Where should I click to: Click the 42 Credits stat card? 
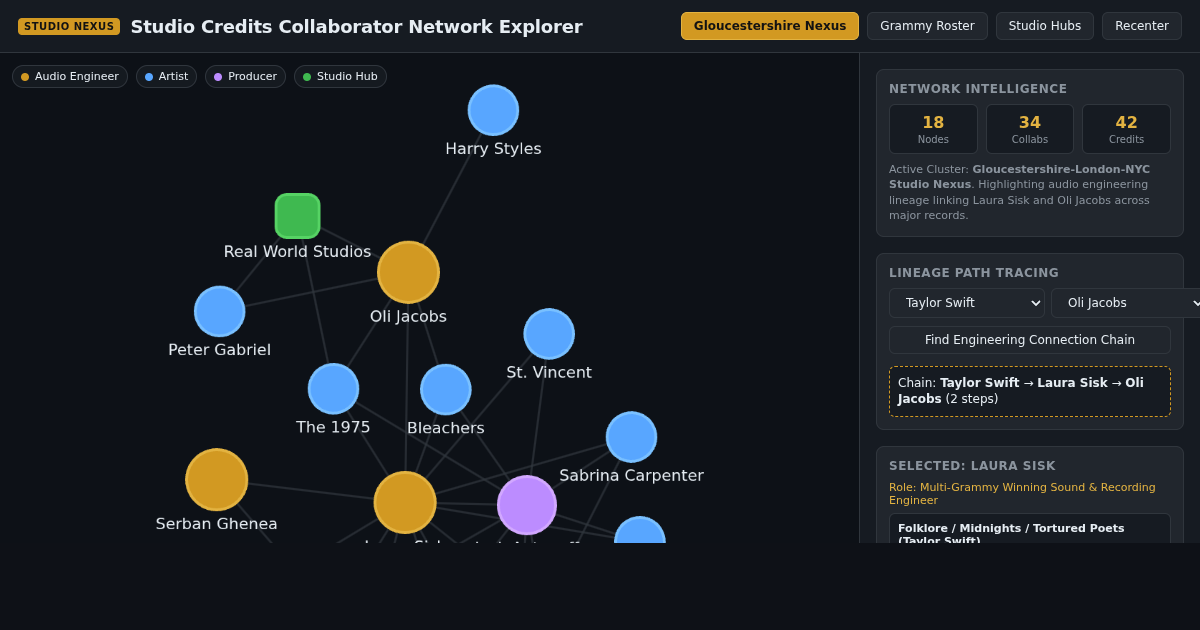pos(1126,129)
